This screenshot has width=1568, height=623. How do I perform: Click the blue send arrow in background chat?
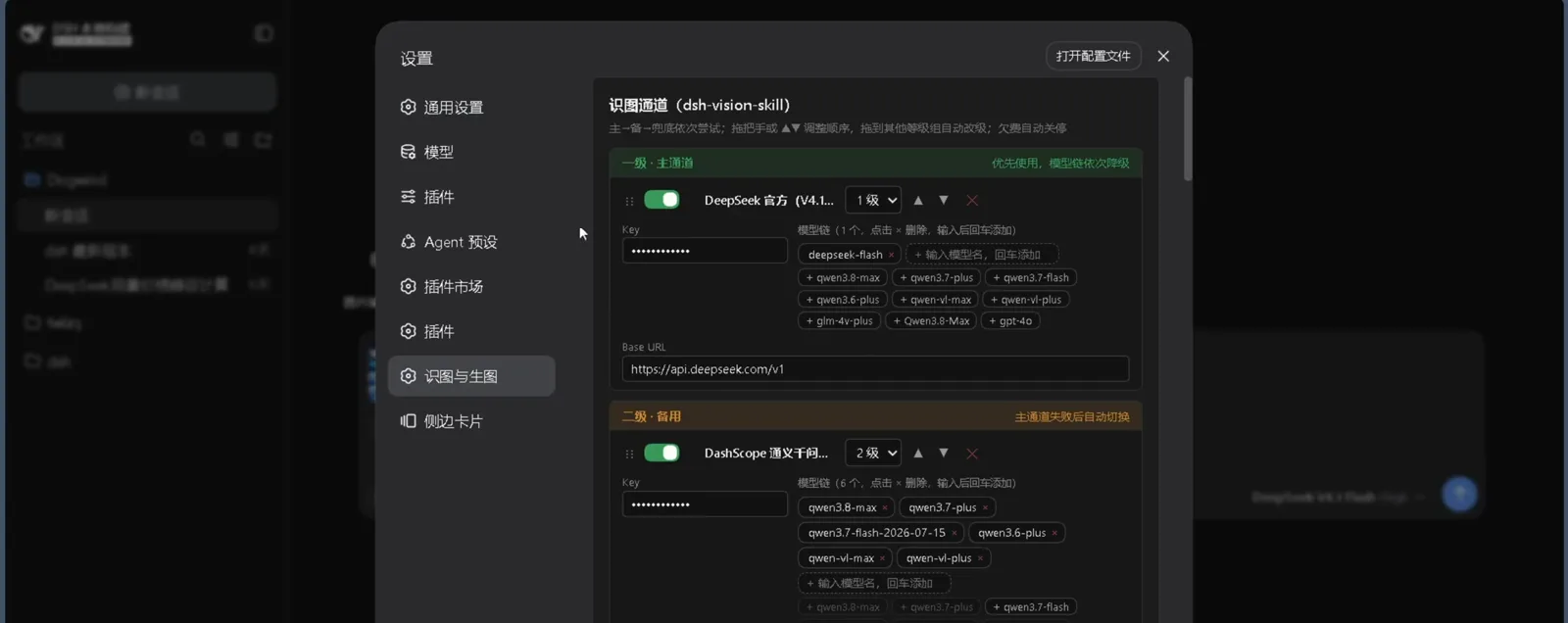1459,494
